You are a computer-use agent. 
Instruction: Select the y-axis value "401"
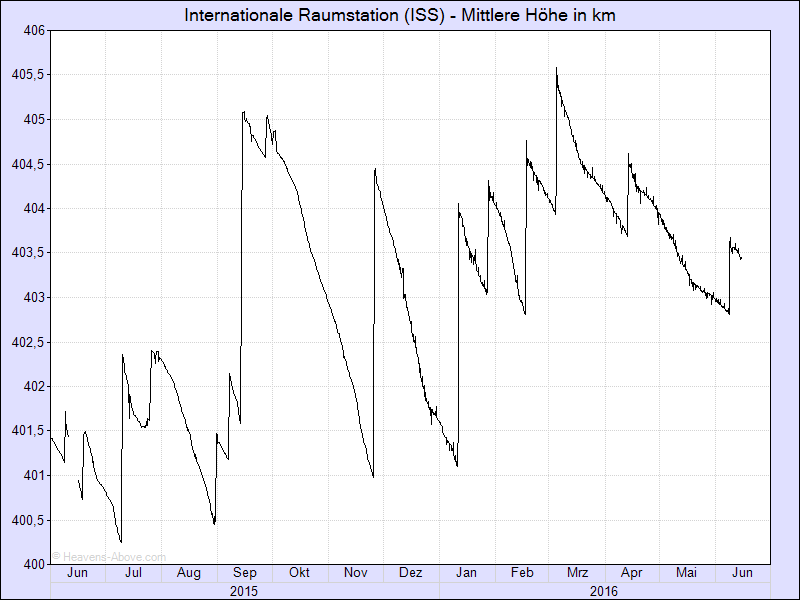(34, 476)
